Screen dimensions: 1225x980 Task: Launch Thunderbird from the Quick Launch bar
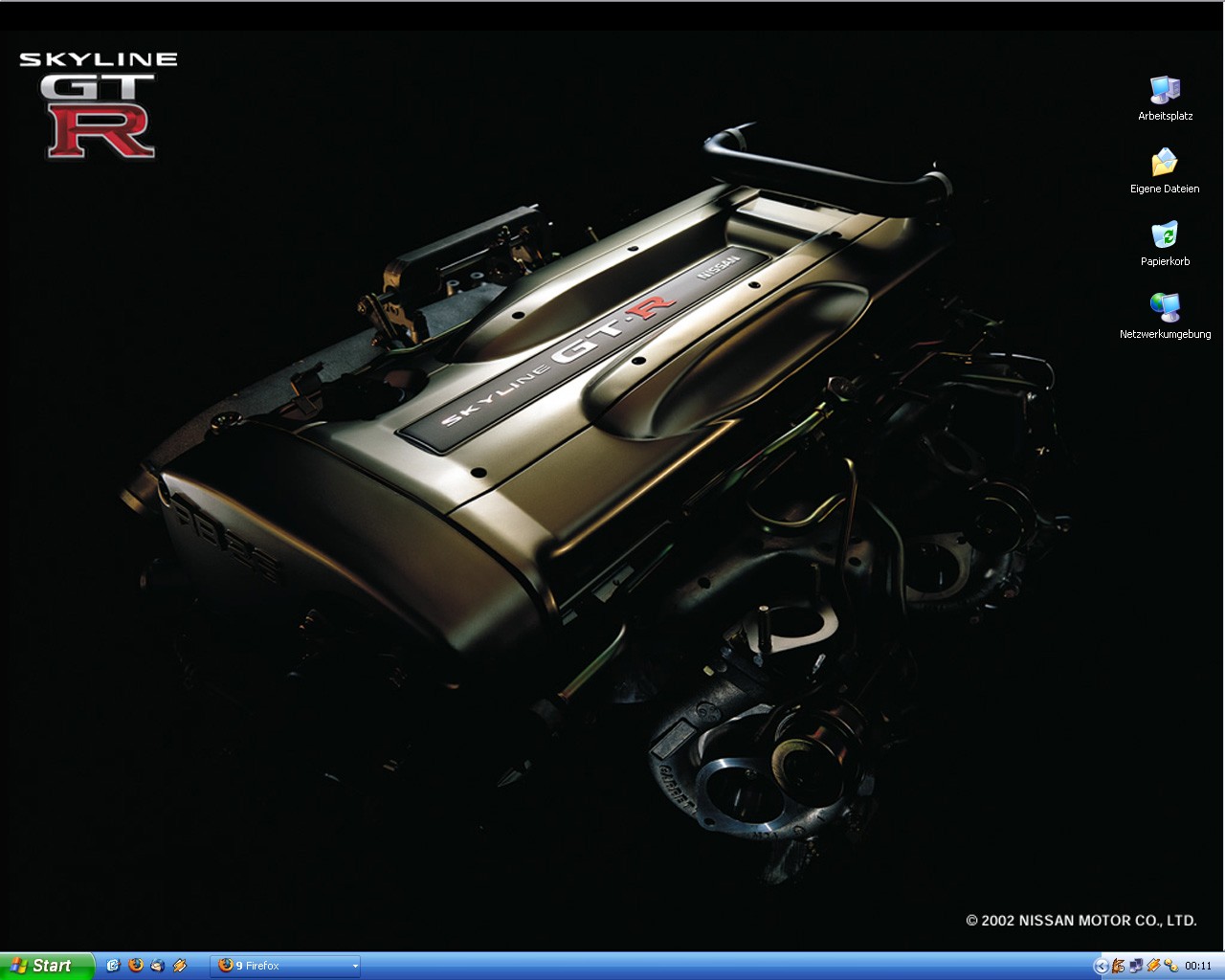click(158, 966)
